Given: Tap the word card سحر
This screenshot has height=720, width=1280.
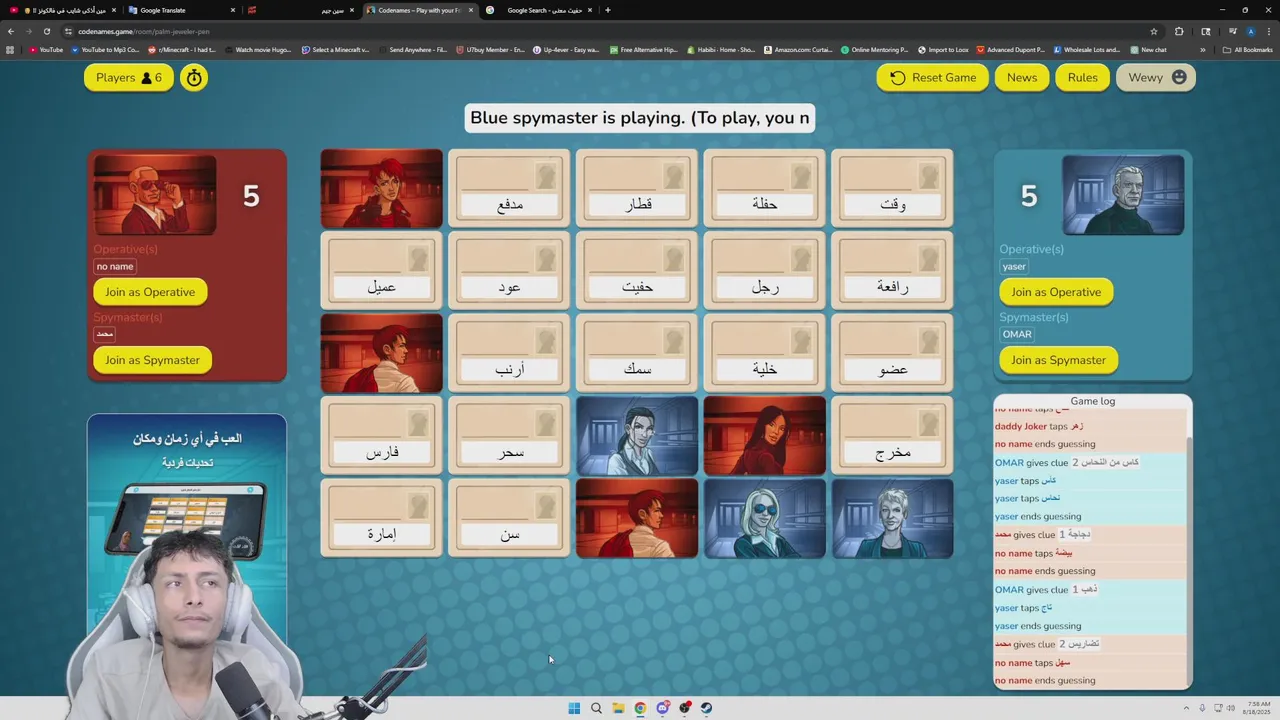Looking at the screenshot, I should click(x=509, y=436).
